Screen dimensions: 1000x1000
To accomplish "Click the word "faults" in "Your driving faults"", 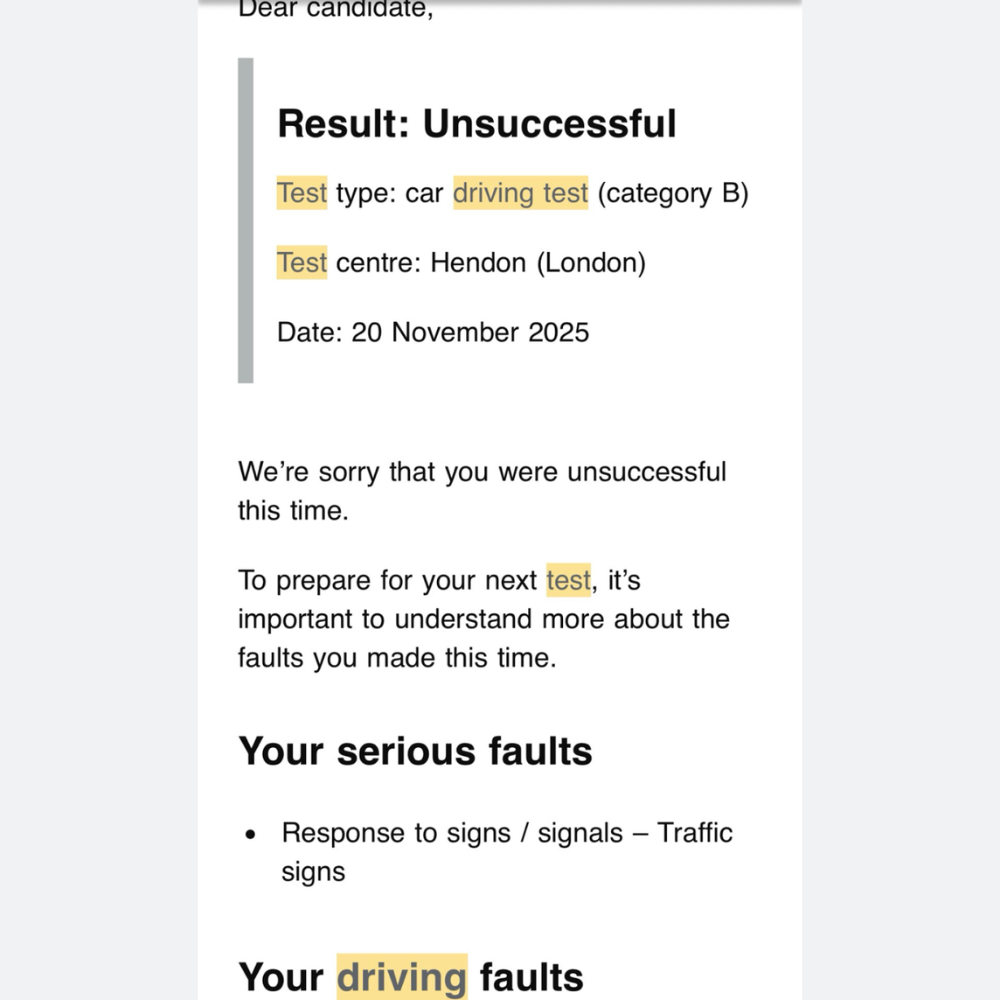I will point(531,977).
